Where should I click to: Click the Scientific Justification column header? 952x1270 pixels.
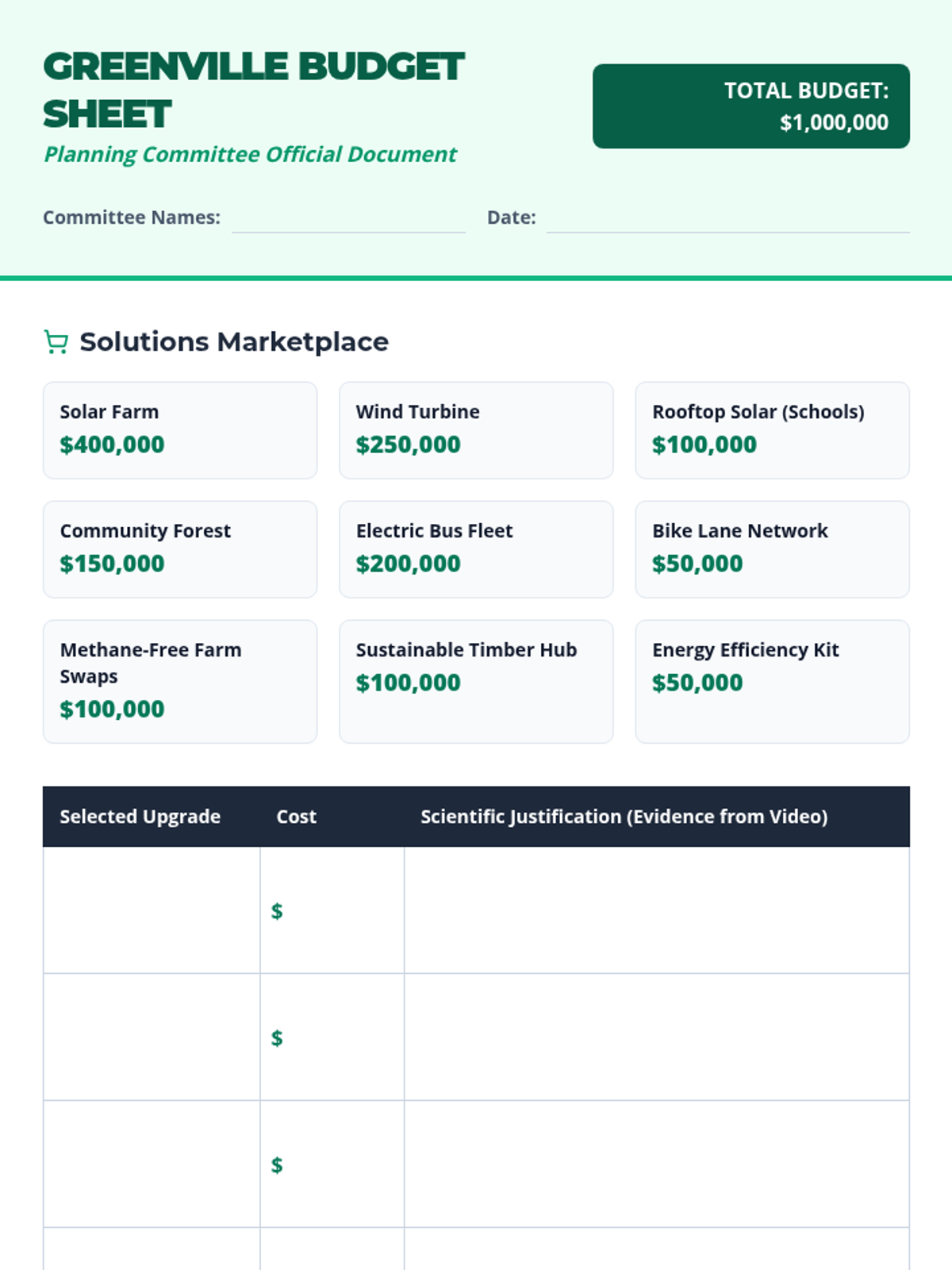(x=624, y=817)
